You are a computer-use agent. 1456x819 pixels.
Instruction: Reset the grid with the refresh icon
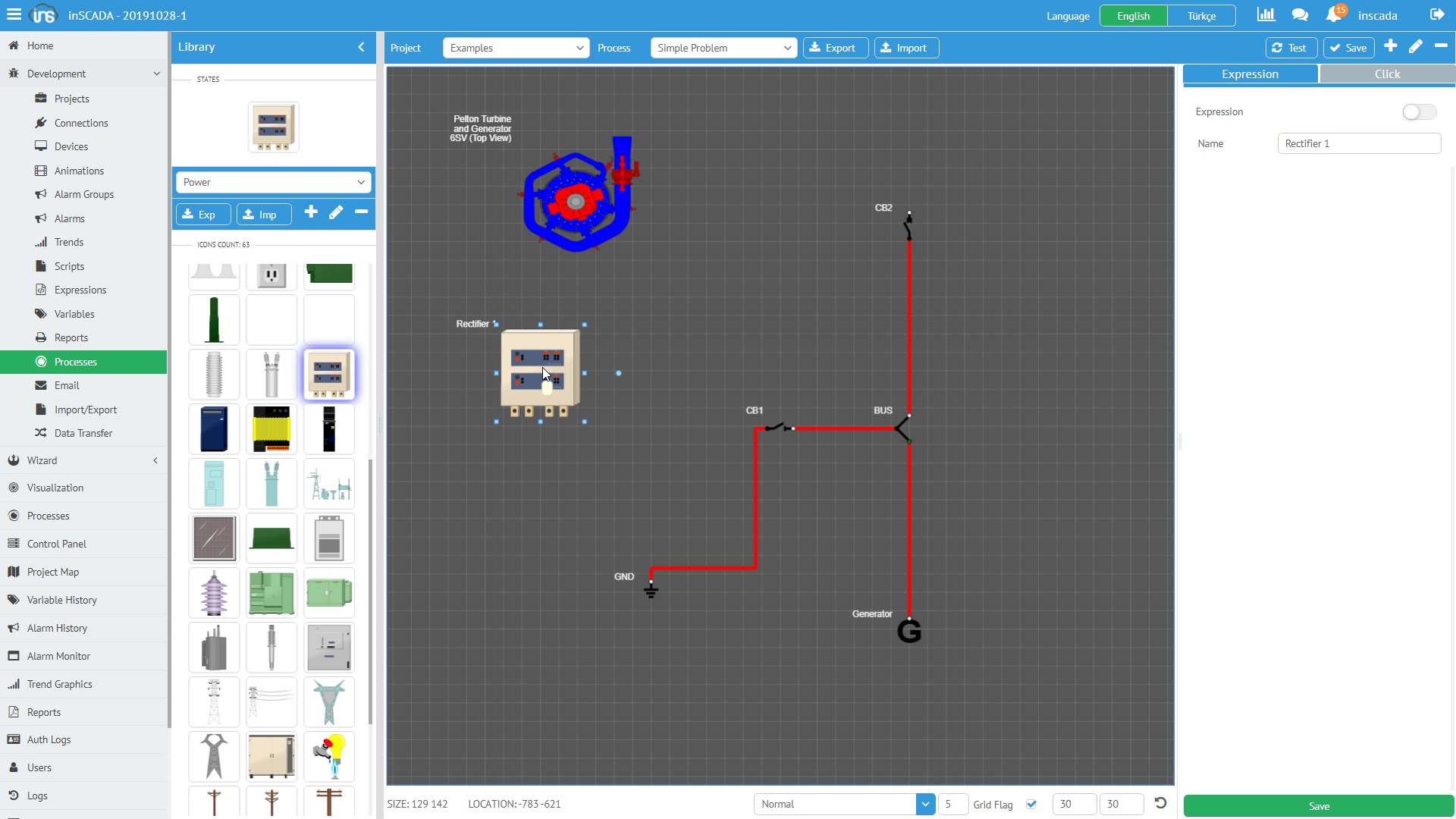coord(1160,803)
